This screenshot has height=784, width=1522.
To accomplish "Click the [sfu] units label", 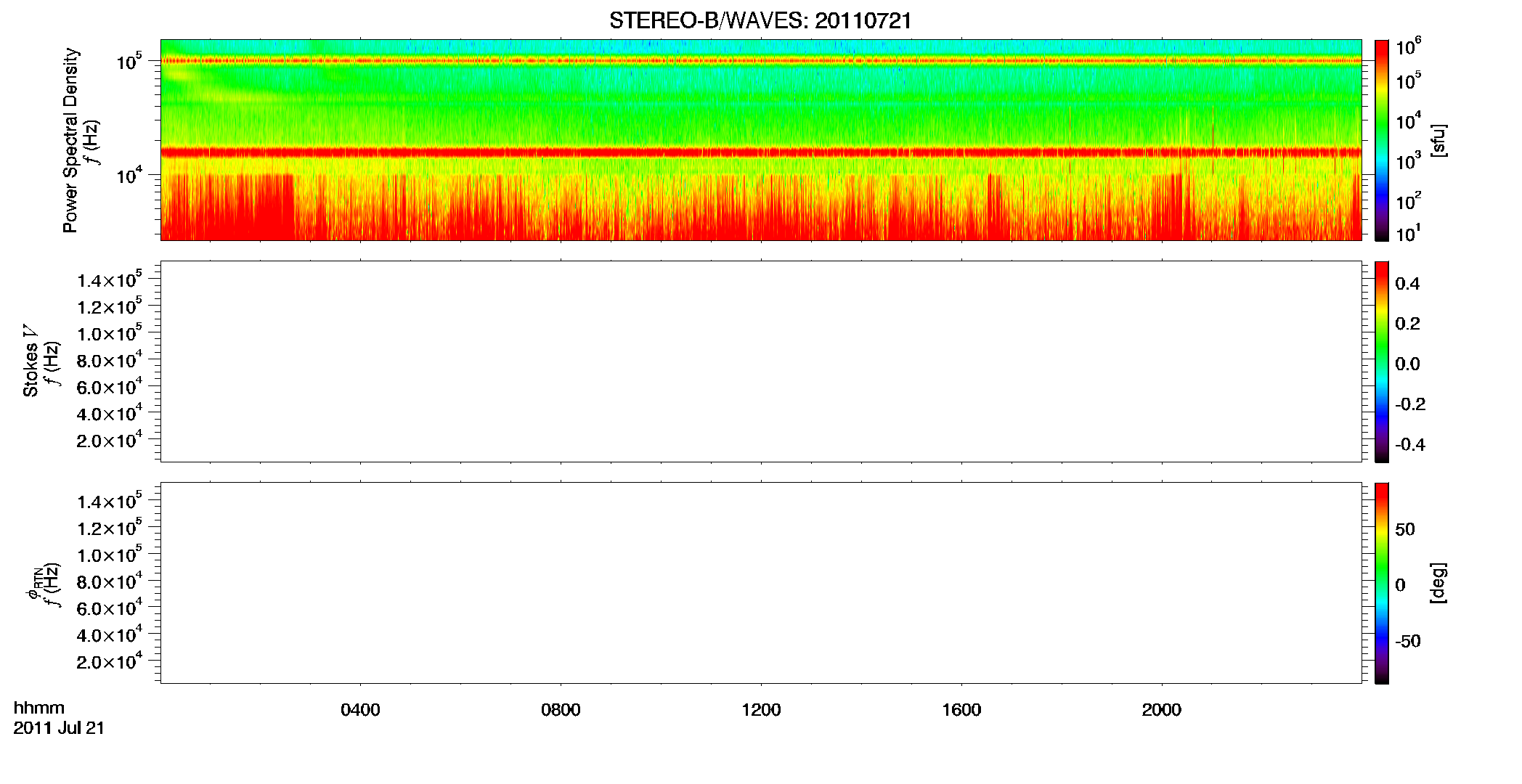I will 1438,140.
